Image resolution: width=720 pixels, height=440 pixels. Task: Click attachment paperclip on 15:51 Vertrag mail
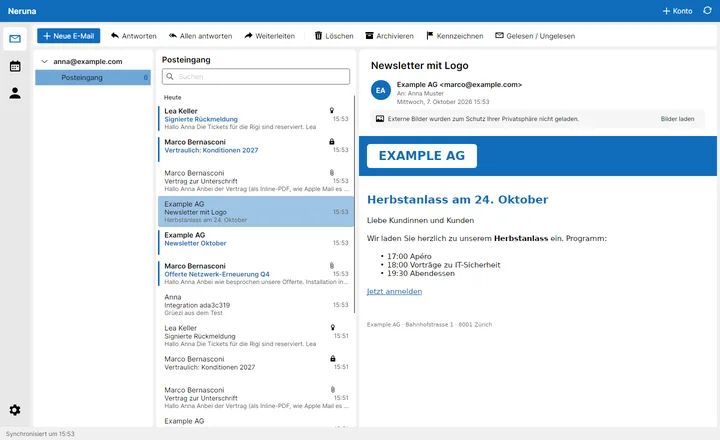(x=332, y=389)
